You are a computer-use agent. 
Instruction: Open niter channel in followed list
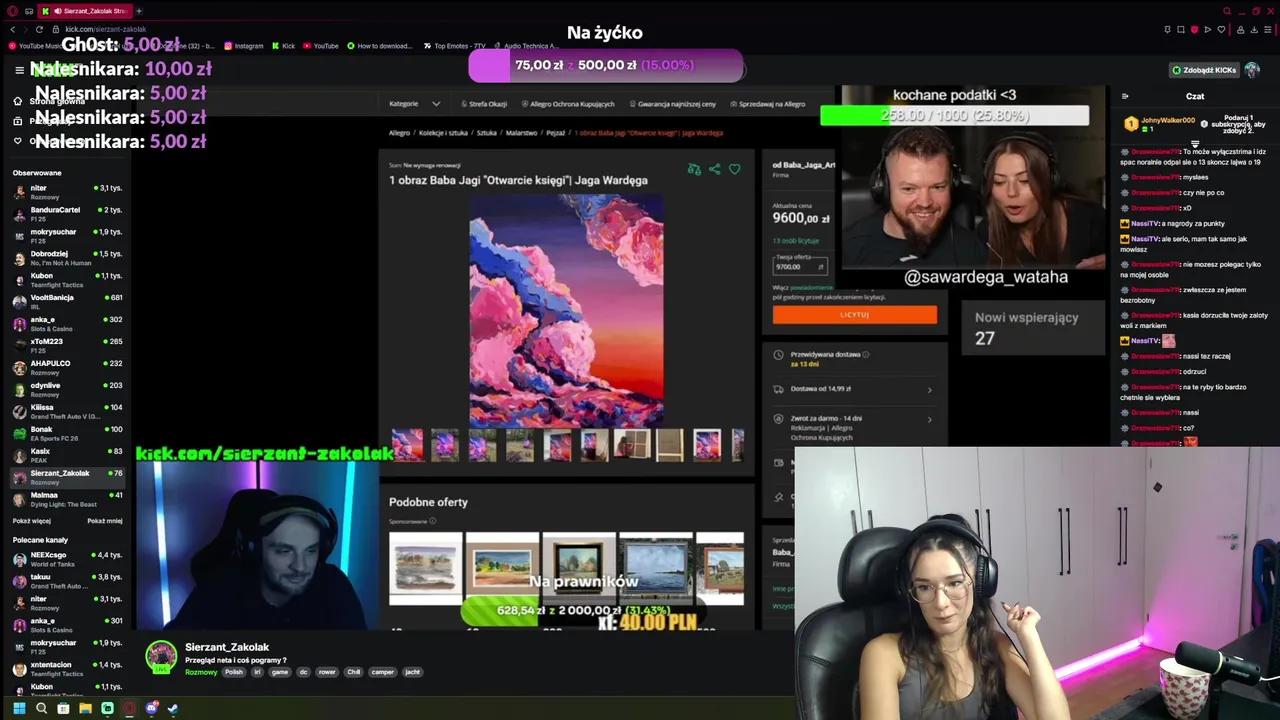pyautogui.click(x=67, y=192)
